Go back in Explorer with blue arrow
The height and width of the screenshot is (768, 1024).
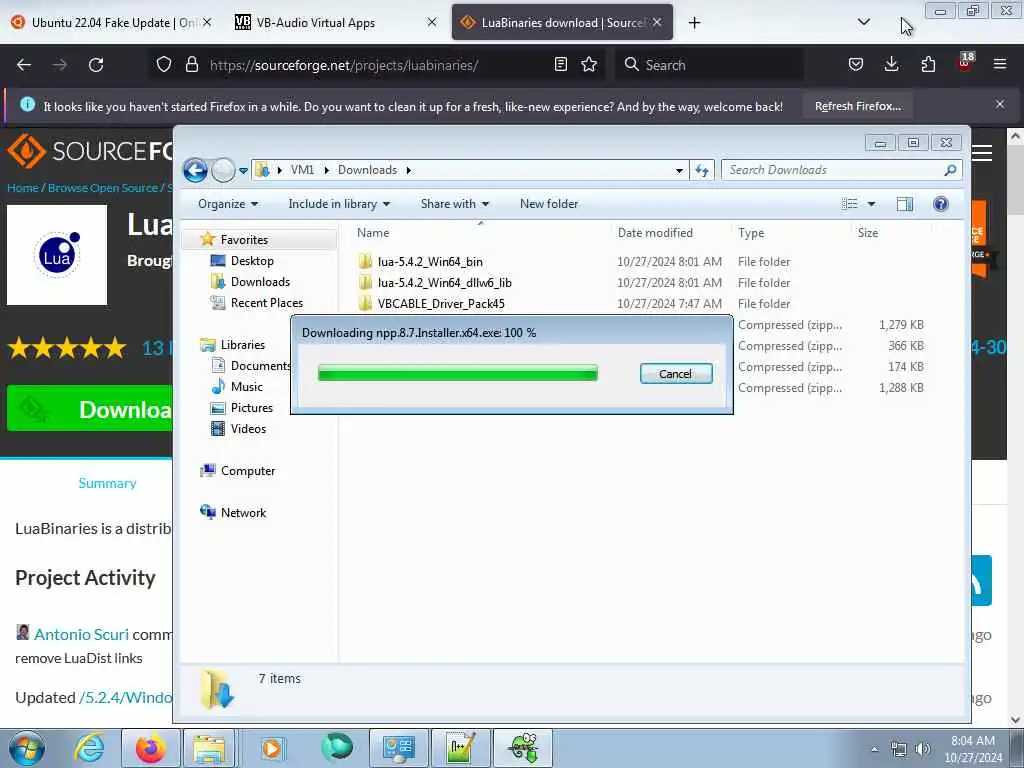[195, 170]
